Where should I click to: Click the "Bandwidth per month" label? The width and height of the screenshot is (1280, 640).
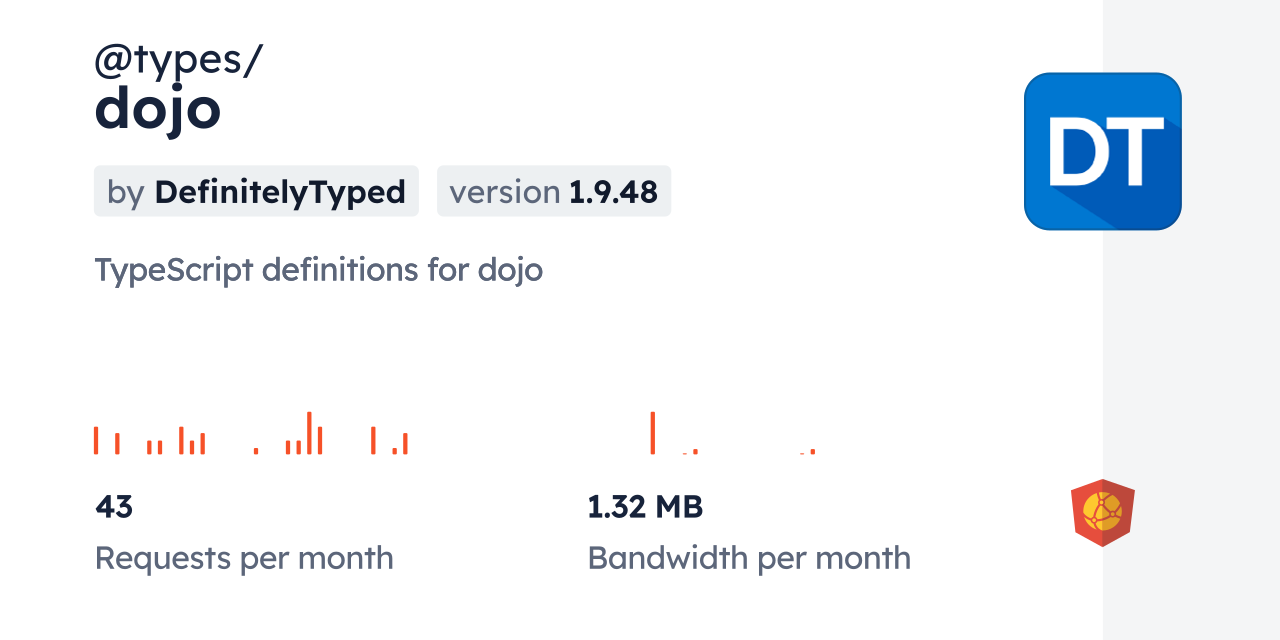tap(749, 558)
